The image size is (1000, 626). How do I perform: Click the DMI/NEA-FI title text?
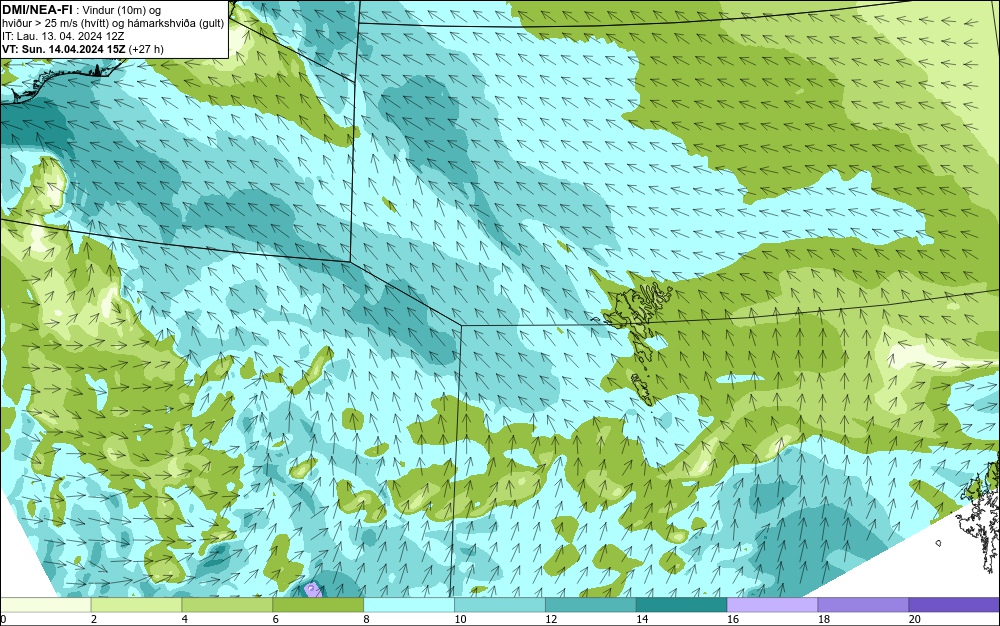tap(36, 10)
